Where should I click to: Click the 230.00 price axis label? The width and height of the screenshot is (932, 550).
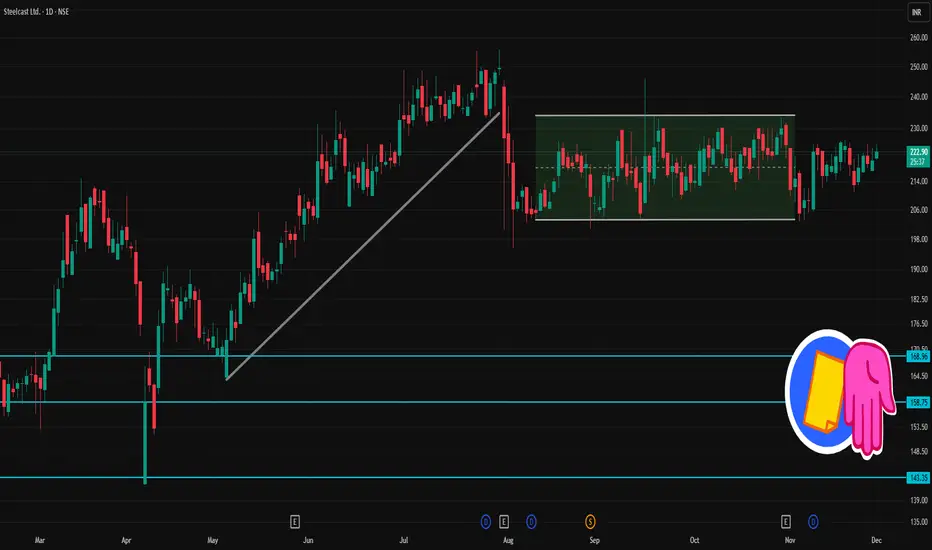[918, 128]
